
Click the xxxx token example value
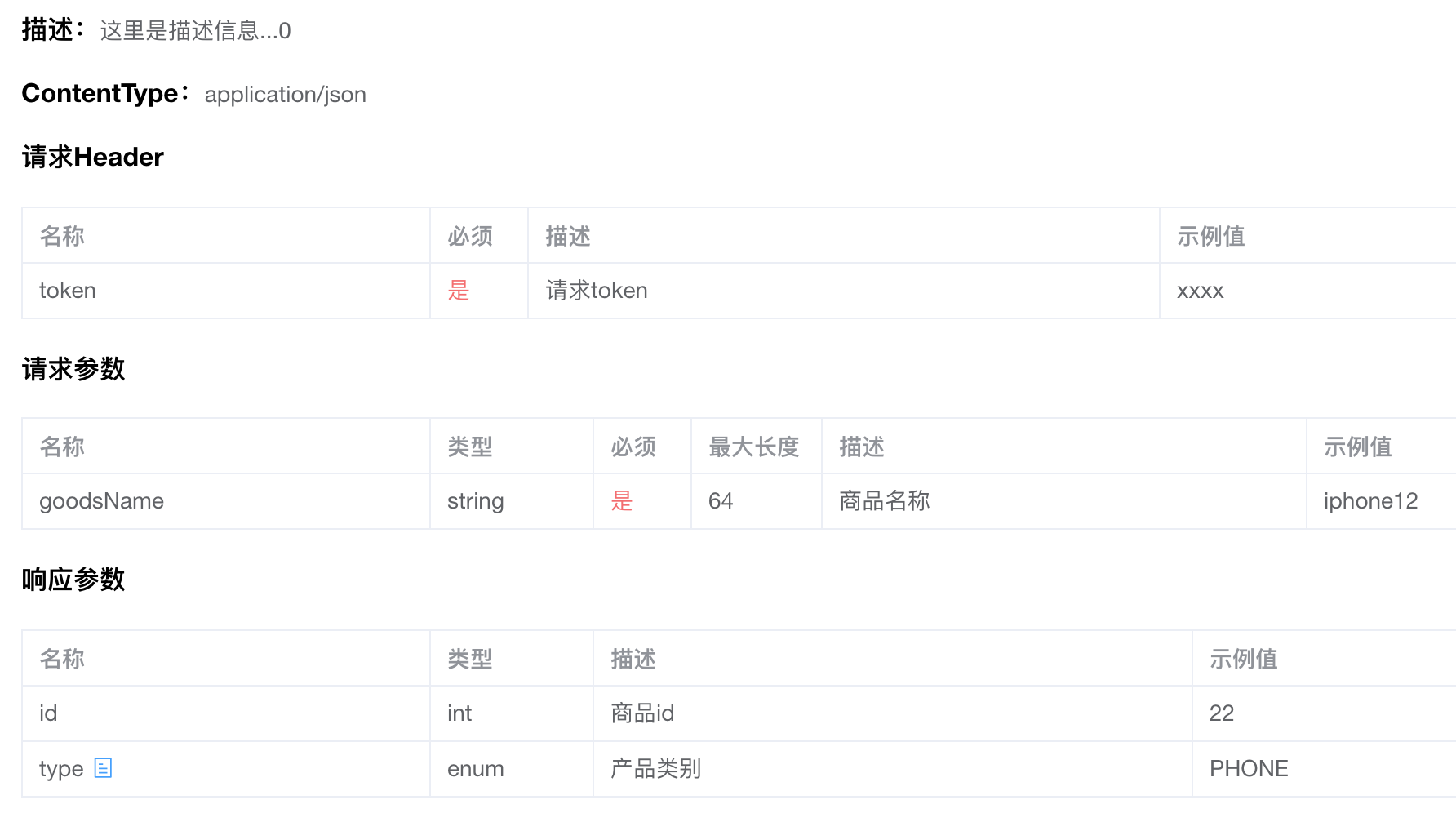1200,291
